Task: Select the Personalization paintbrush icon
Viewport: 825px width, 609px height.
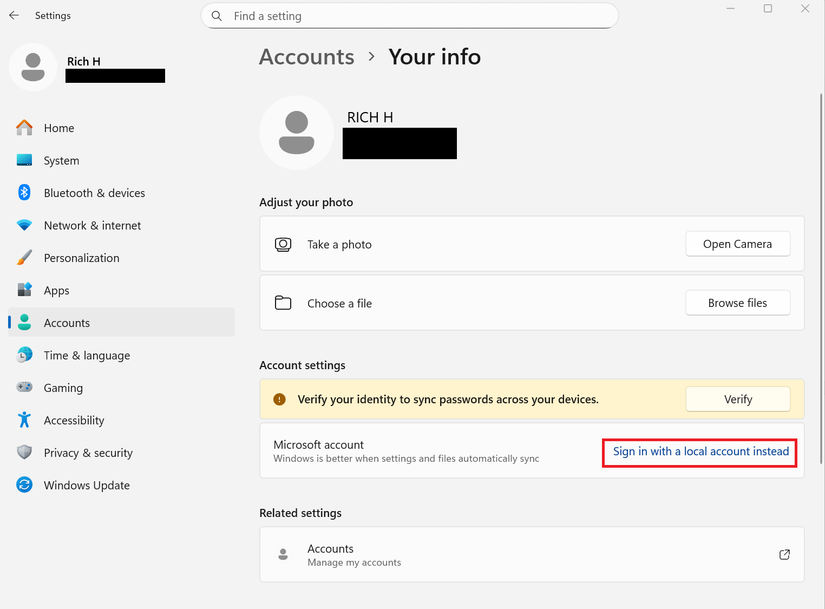Action: [x=24, y=257]
